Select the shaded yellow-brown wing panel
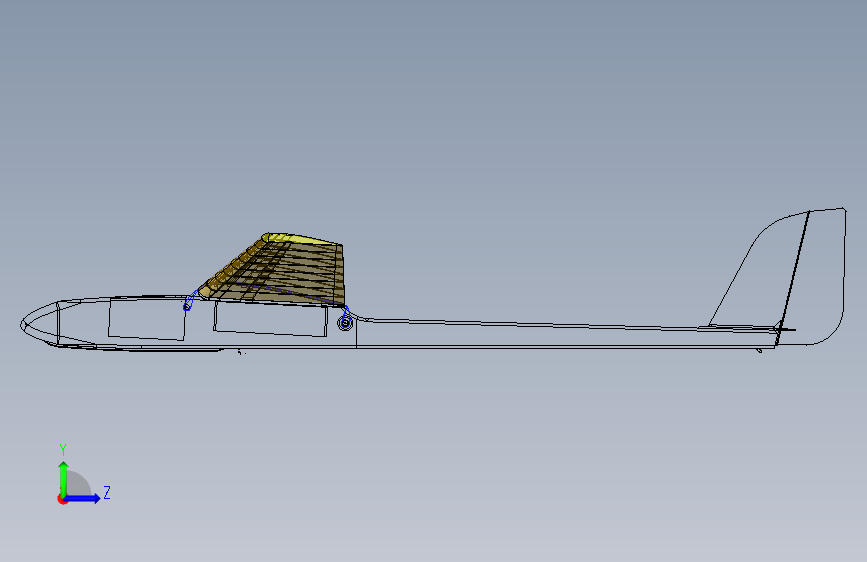 [x=282, y=271]
